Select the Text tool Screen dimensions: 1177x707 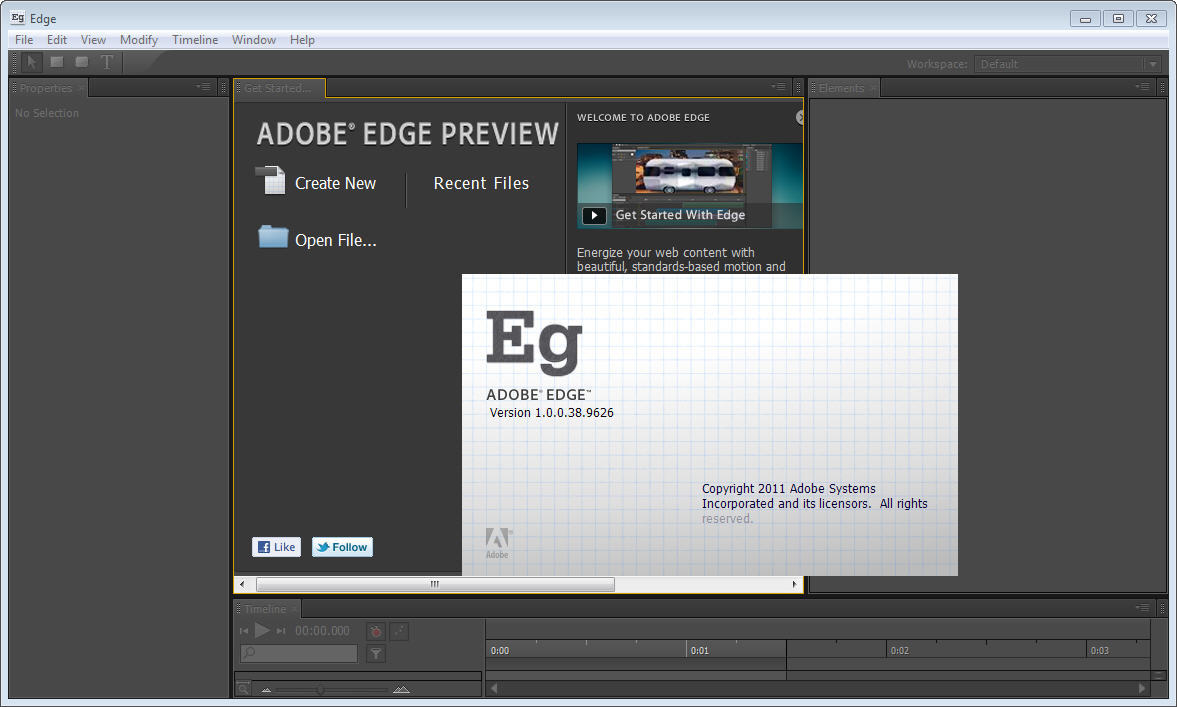(x=107, y=62)
